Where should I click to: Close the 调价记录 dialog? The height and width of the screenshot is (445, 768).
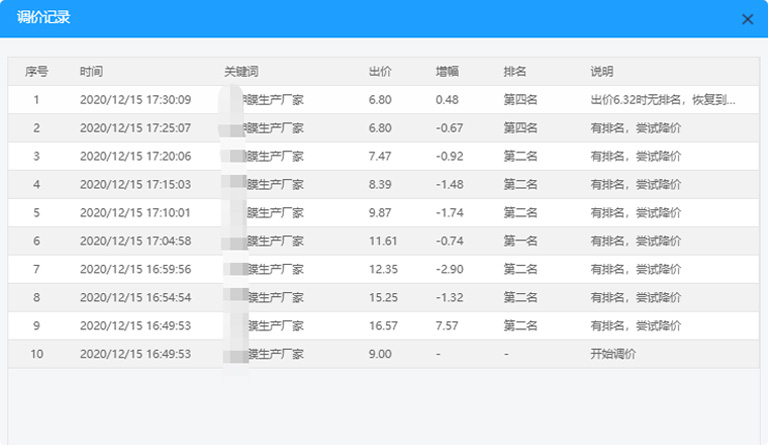(x=747, y=19)
